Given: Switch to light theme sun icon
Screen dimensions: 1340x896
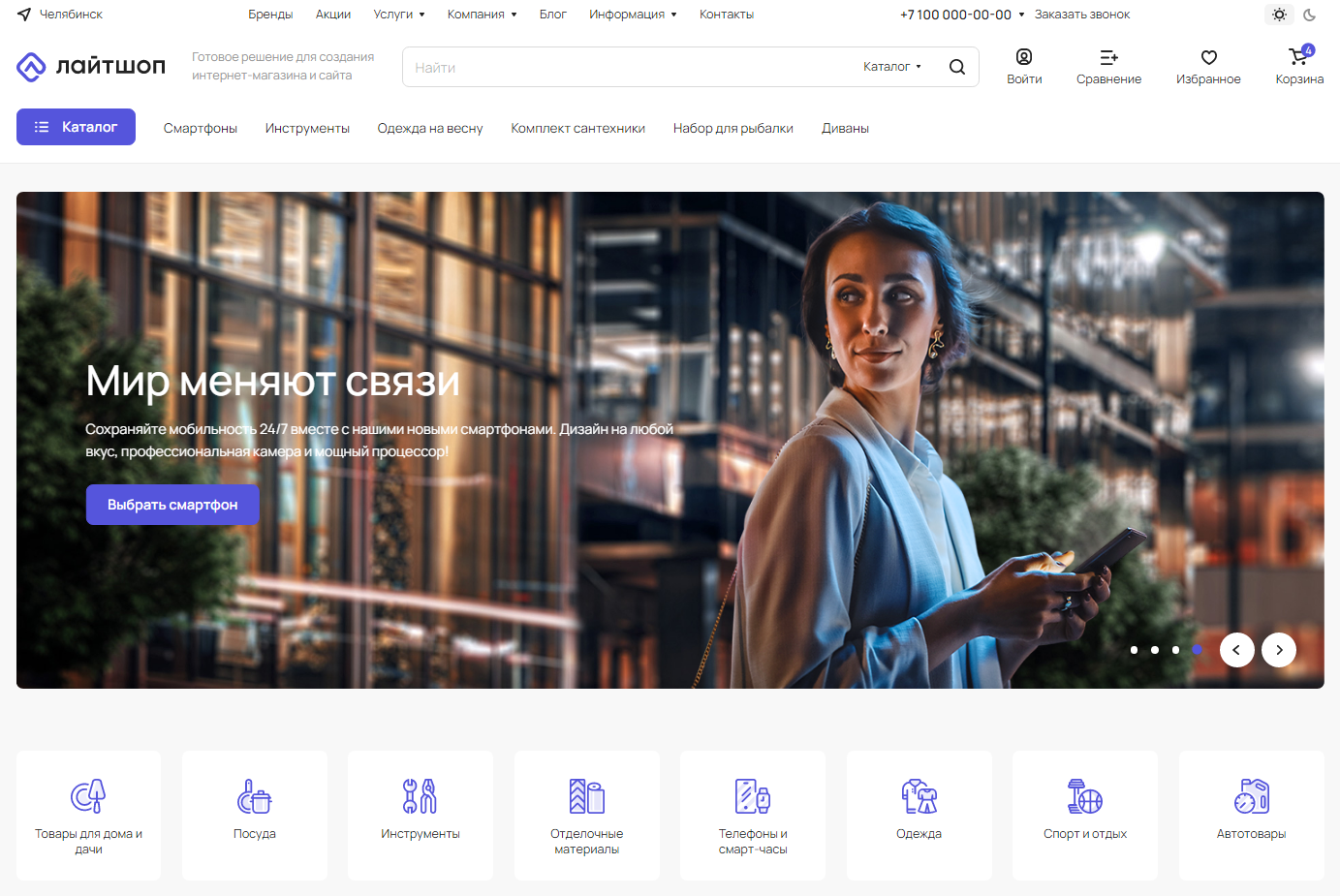Looking at the screenshot, I should (x=1280, y=15).
